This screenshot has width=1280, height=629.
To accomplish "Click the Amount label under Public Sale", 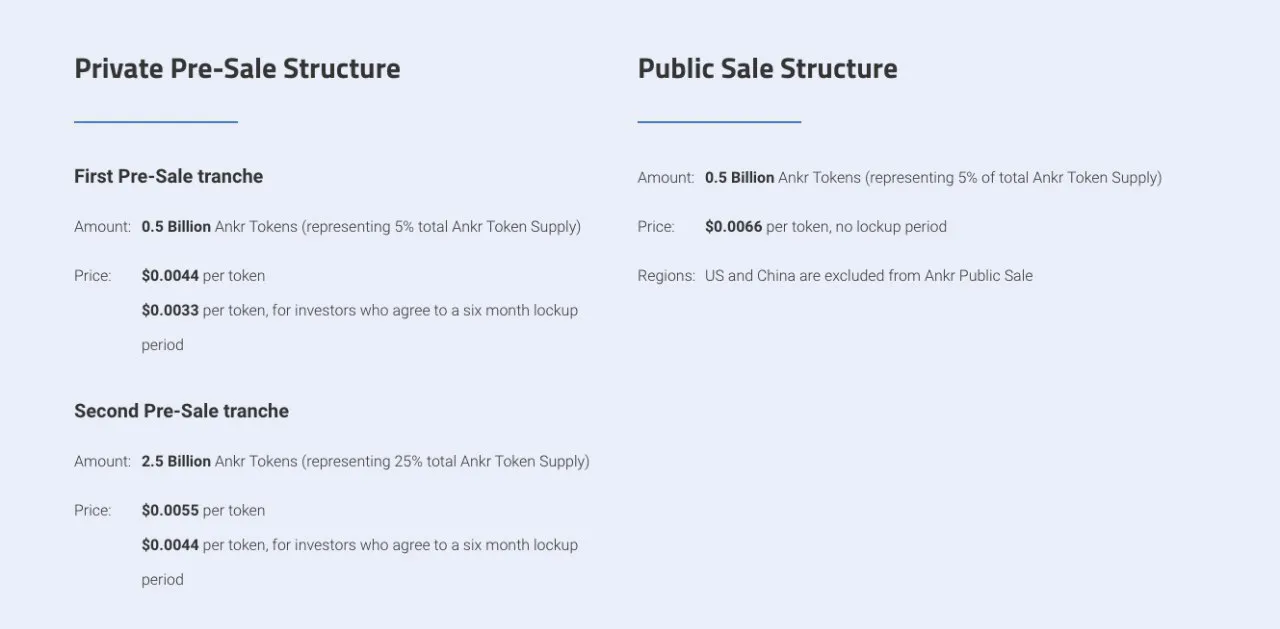I will coord(666,178).
